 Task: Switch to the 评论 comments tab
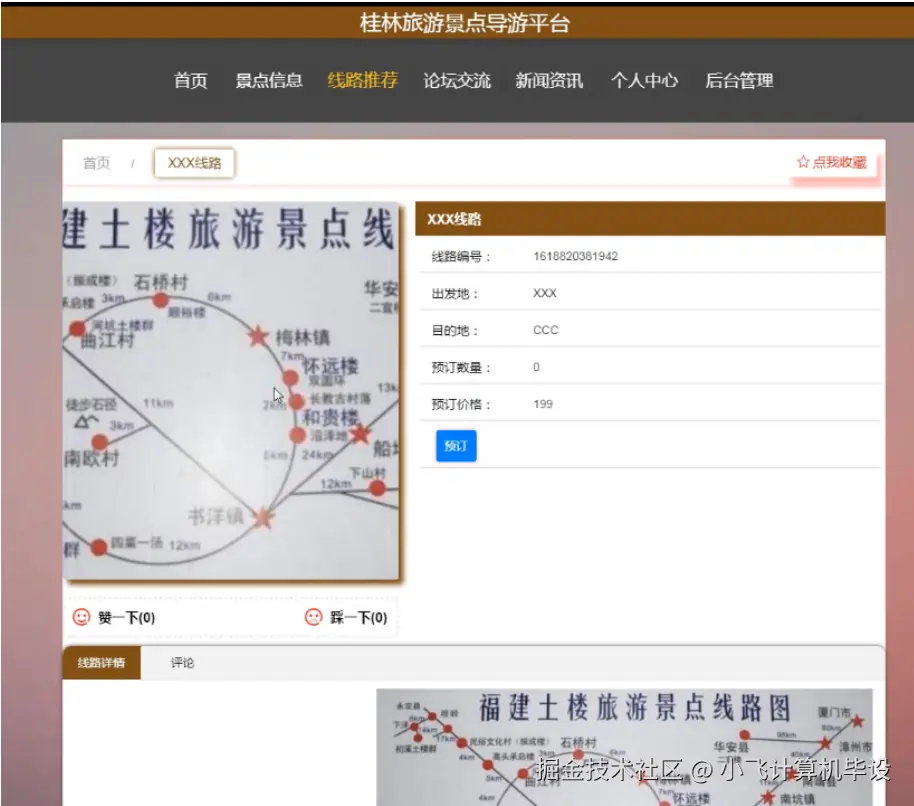(181, 663)
